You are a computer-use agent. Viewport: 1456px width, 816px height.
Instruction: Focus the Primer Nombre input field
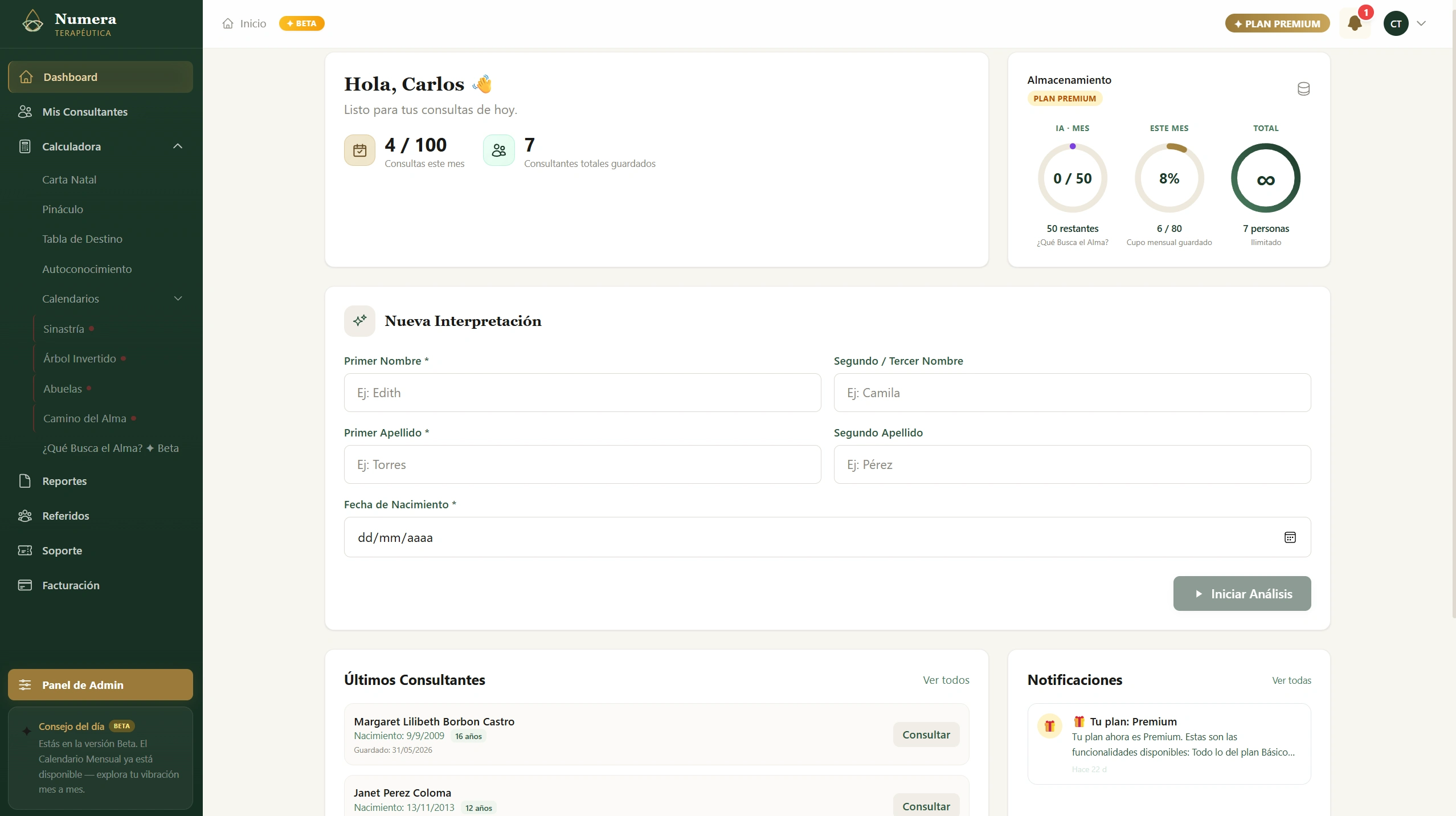point(582,393)
